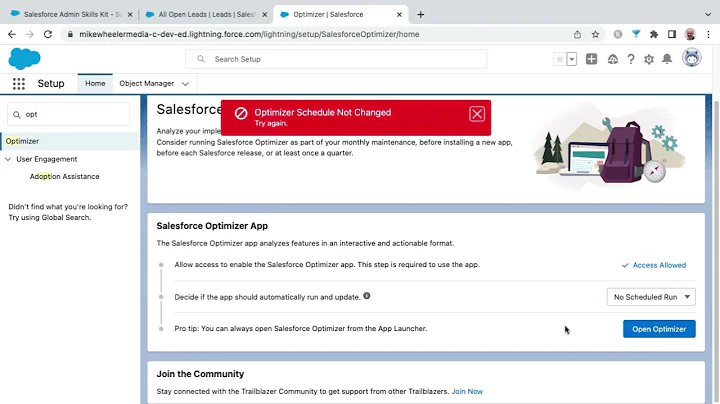Image resolution: width=720 pixels, height=404 pixels.
Task: Click the Setup label text
Action: click(51, 84)
